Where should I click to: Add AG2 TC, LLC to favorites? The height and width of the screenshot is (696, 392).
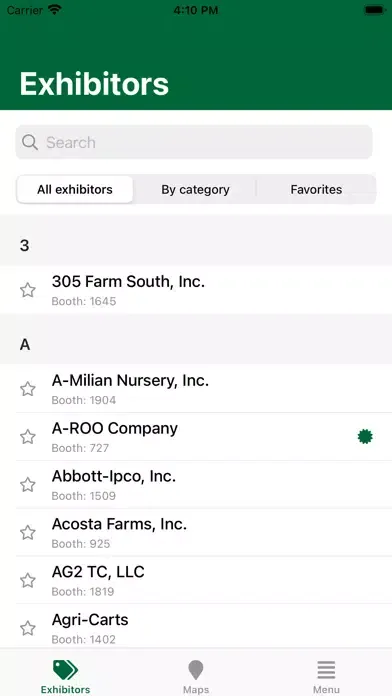28,580
